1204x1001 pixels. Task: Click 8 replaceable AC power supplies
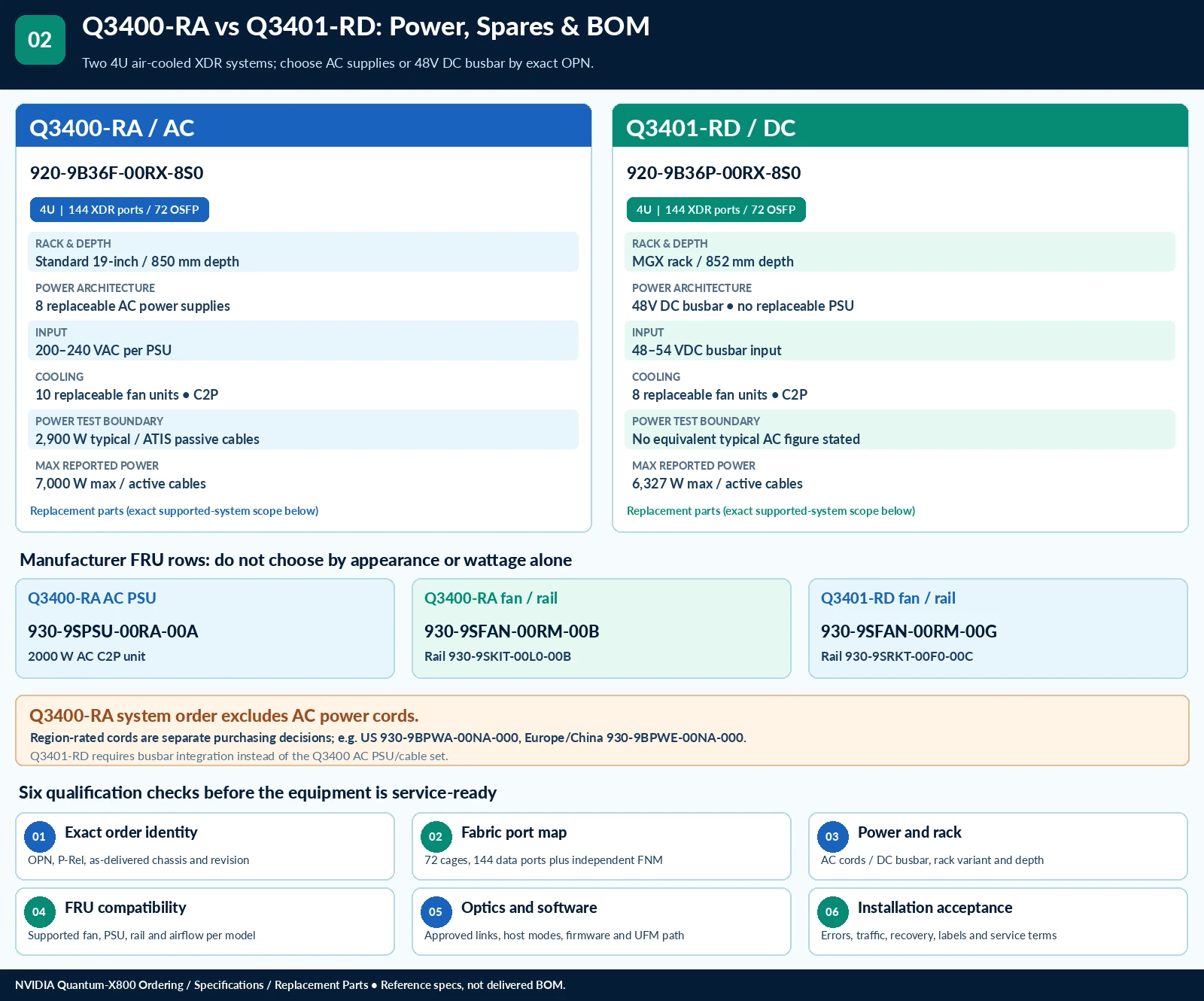click(x=132, y=306)
